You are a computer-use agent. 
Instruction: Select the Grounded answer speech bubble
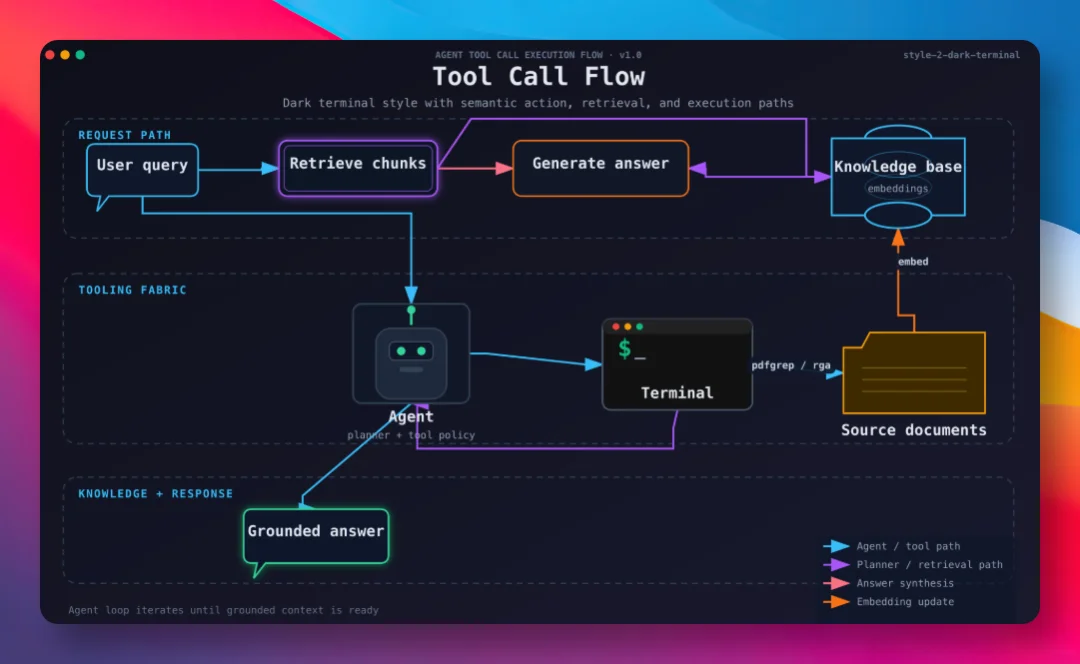click(316, 536)
